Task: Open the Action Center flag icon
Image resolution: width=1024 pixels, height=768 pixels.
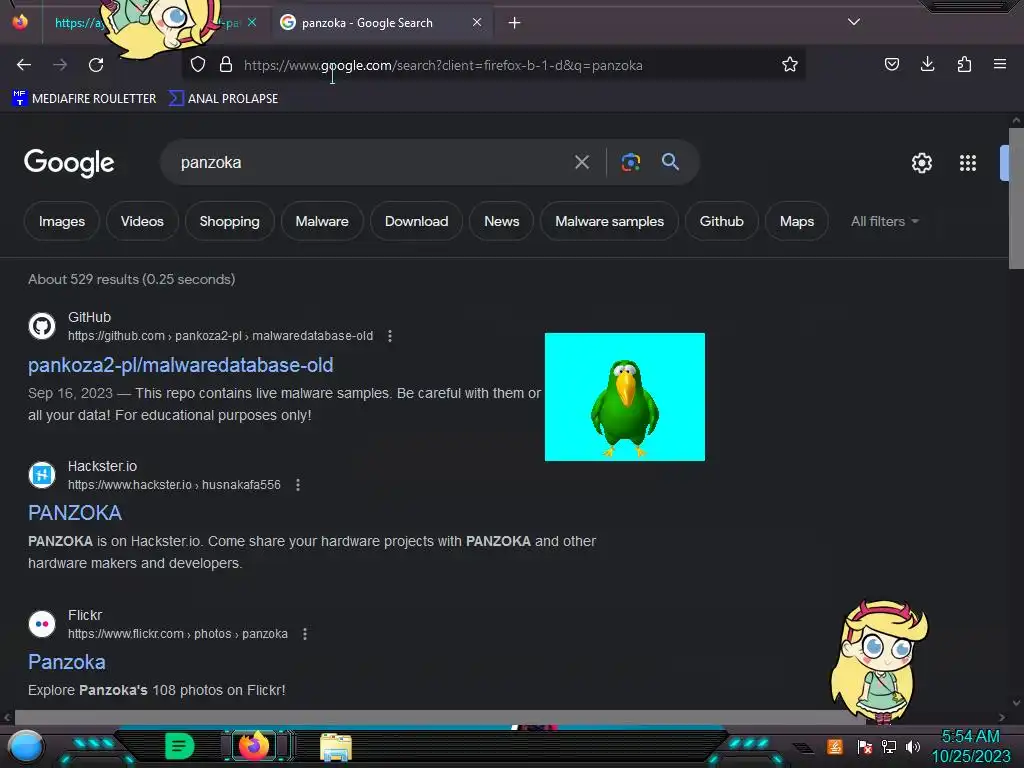Action: click(x=865, y=746)
